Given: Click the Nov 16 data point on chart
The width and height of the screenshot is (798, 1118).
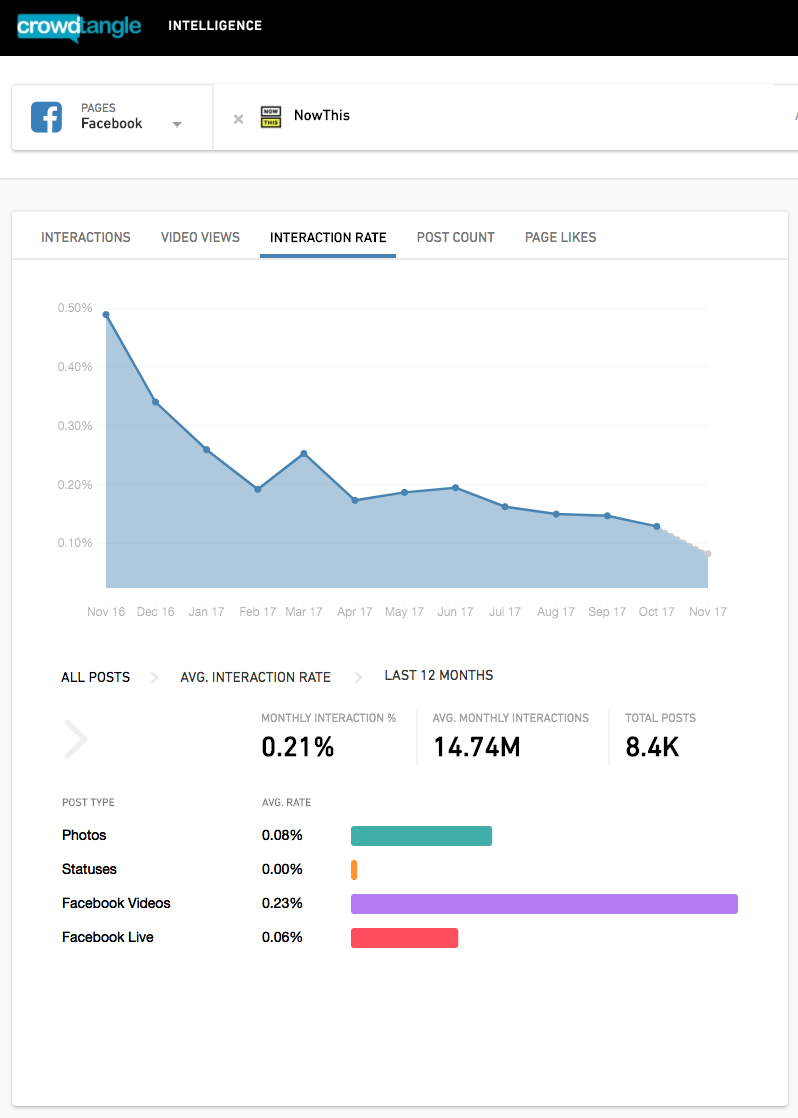Looking at the screenshot, I should (x=106, y=314).
